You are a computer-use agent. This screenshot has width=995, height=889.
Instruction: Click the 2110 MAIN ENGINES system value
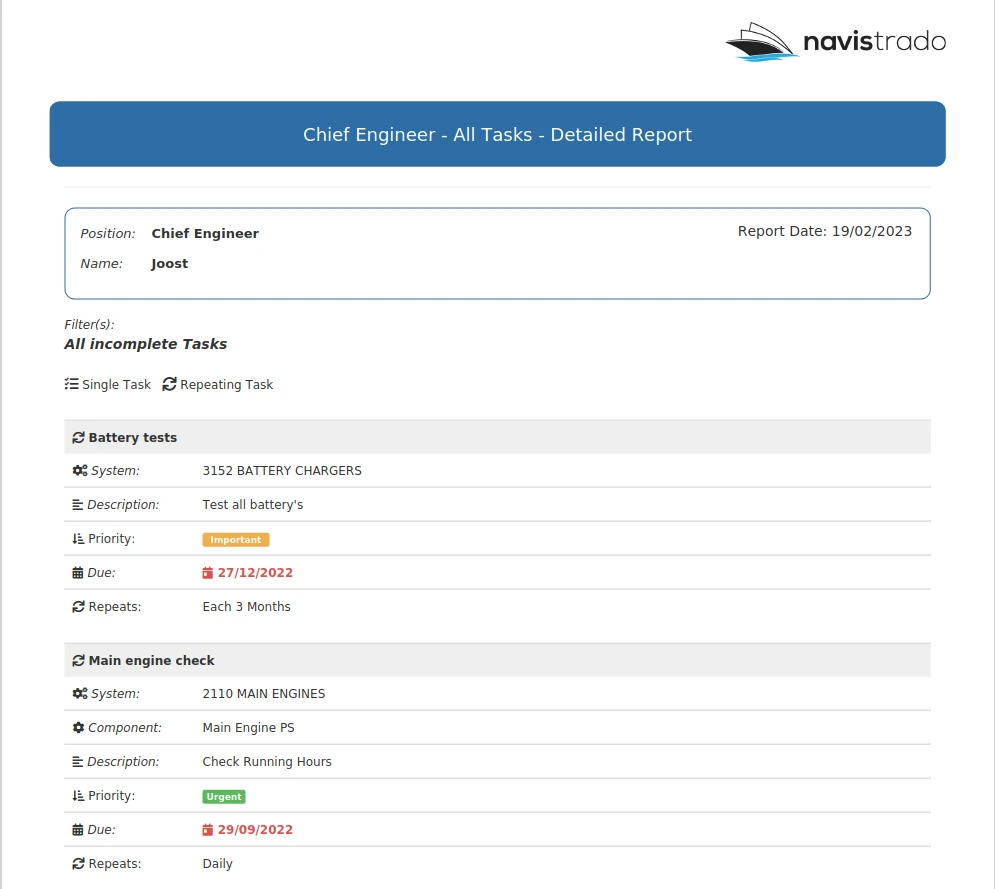click(263, 694)
